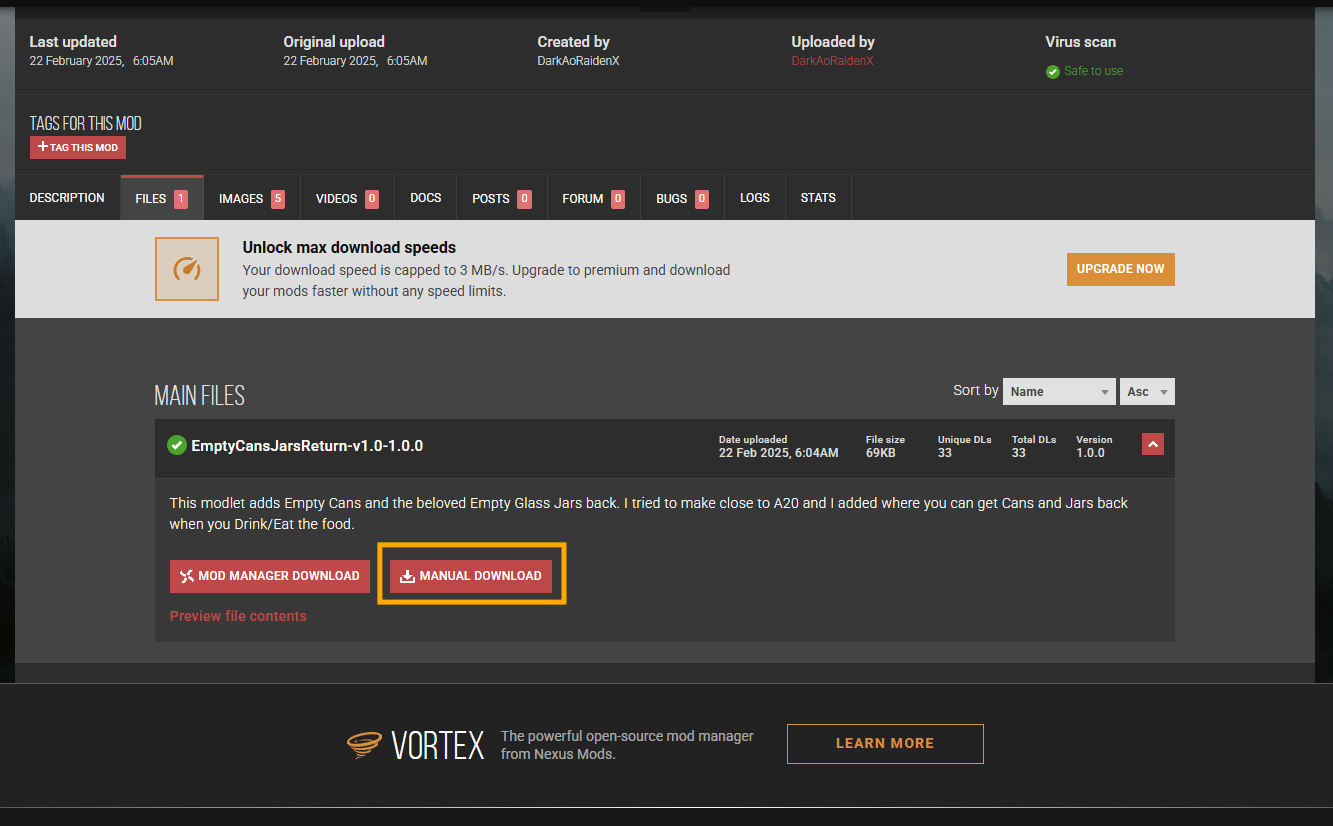Open the Logs tab

pyautogui.click(x=755, y=198)
